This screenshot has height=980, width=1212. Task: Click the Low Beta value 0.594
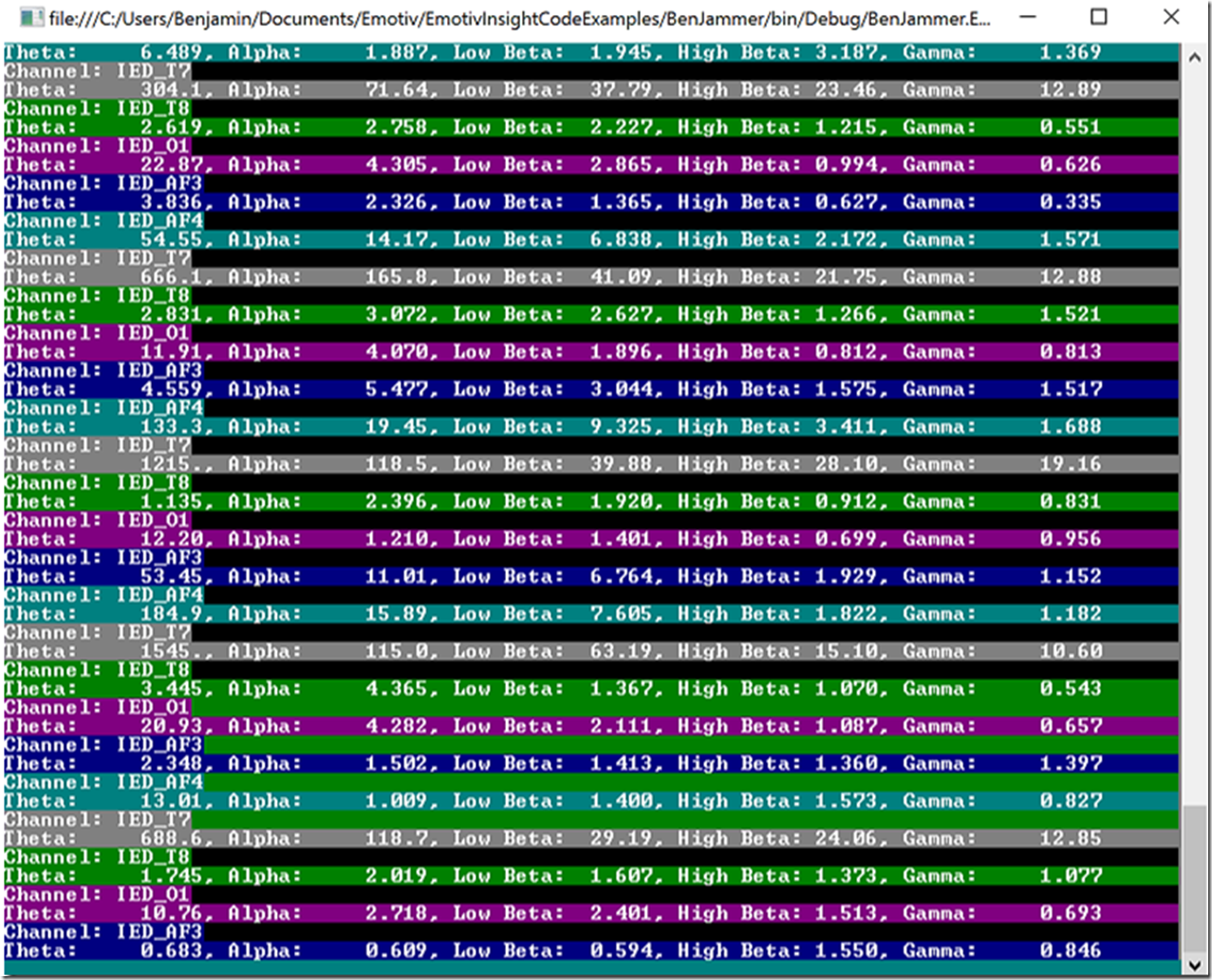(x=621, y=952)
